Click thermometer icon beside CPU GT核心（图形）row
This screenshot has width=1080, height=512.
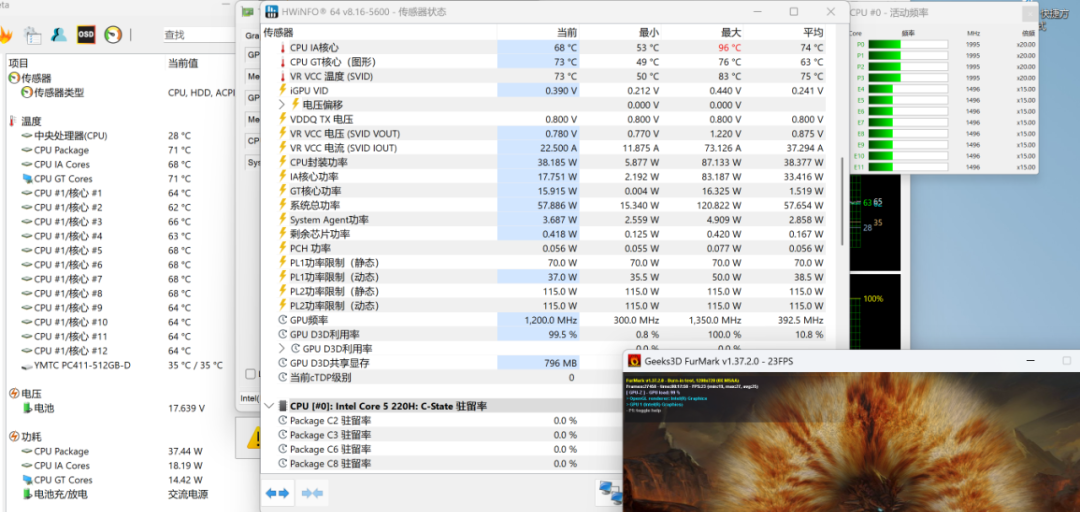[x=282, y=62]
